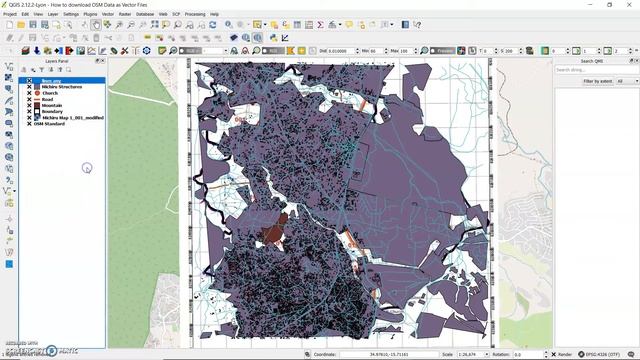
Task: Select the Michiru Structures layer name
Action: 62,87
